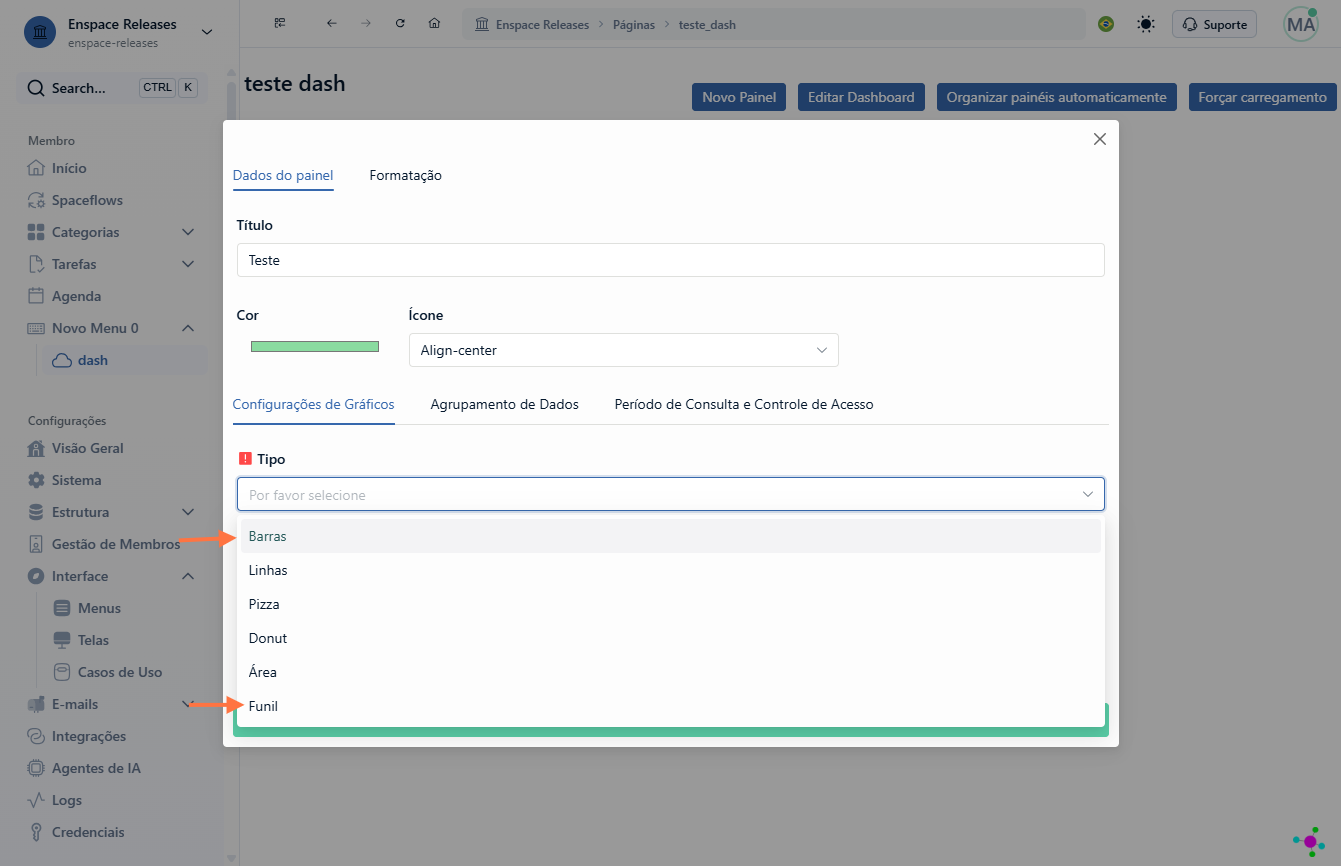The width and height of the screenshot is (1341, 866).
Task: Click the forward arrow navigation icon
Action: tap(366, 23)
